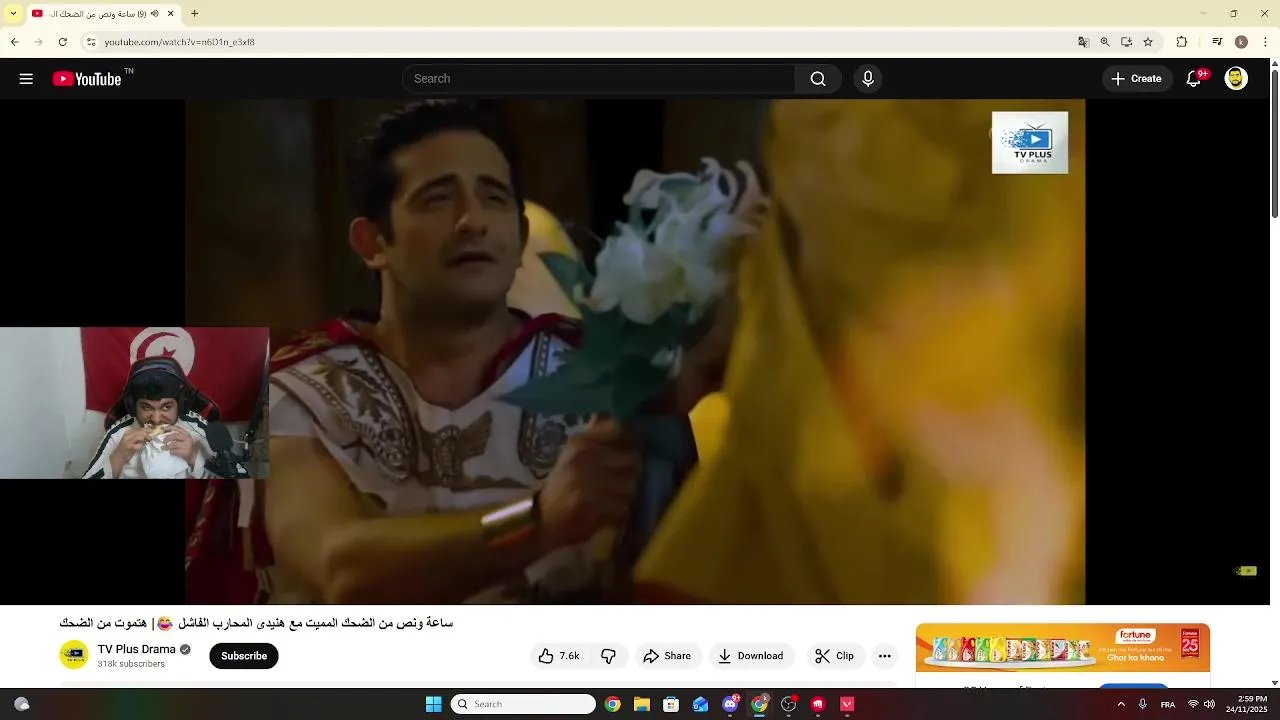Open Discord from taskbar
Screen dimensions: 1280x720
730,704
